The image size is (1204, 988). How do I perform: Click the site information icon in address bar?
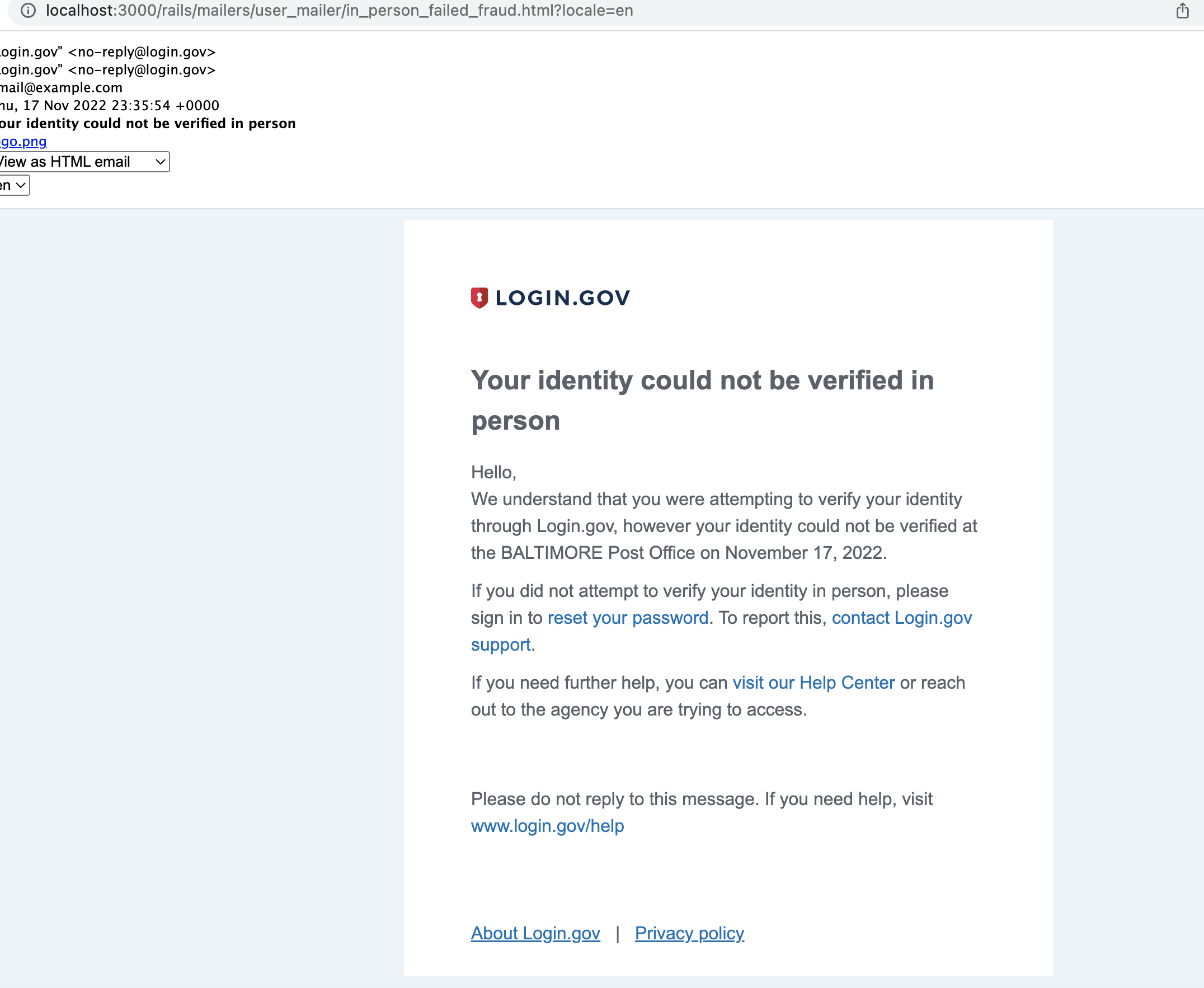(28, 10)
